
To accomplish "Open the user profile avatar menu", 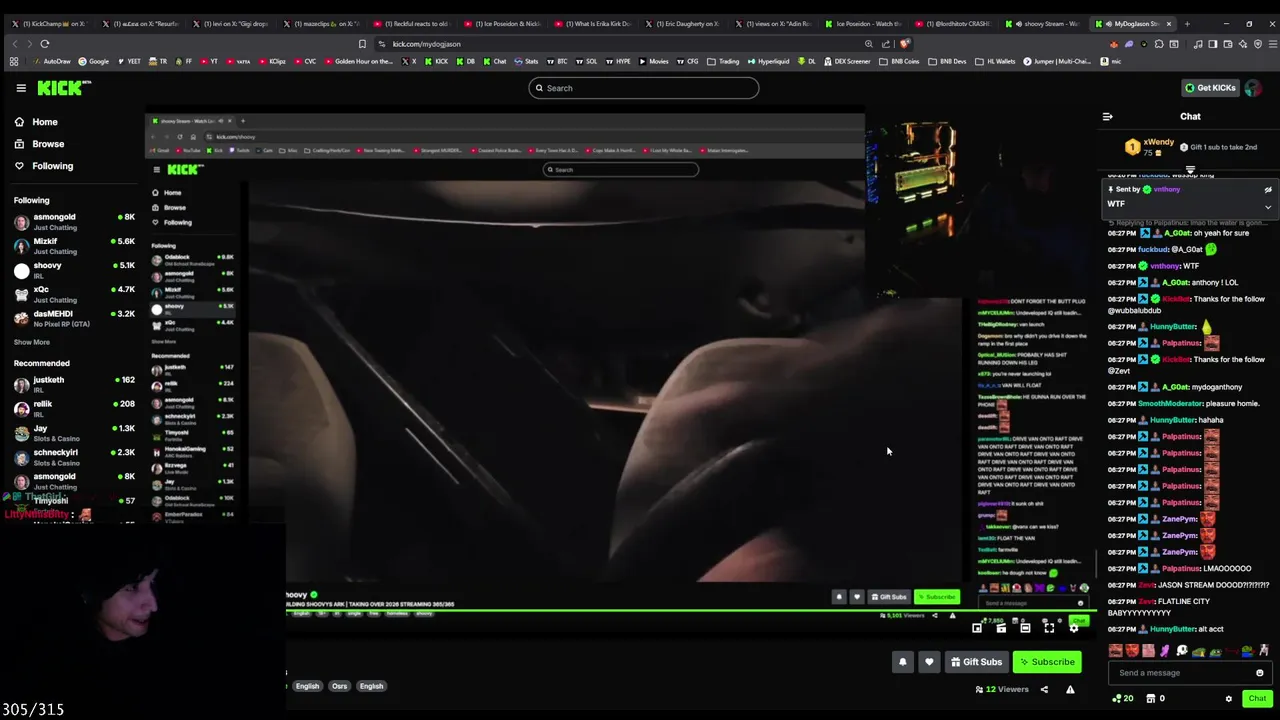I will click(x=1253, y=88).
